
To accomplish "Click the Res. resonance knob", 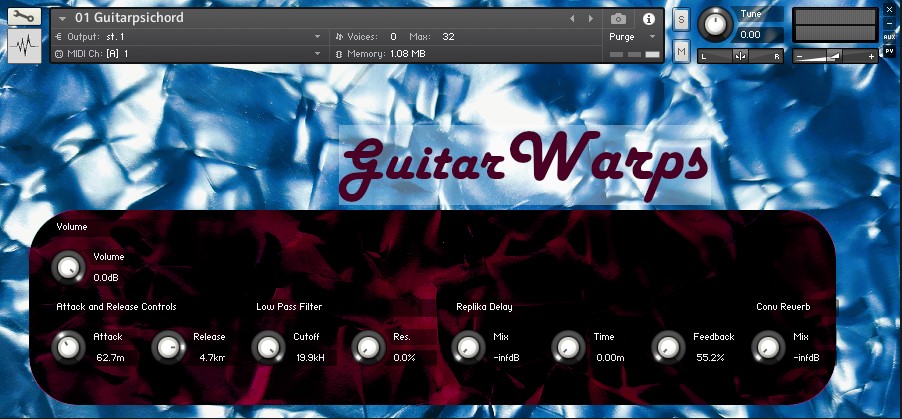I will tap(369, 348).
